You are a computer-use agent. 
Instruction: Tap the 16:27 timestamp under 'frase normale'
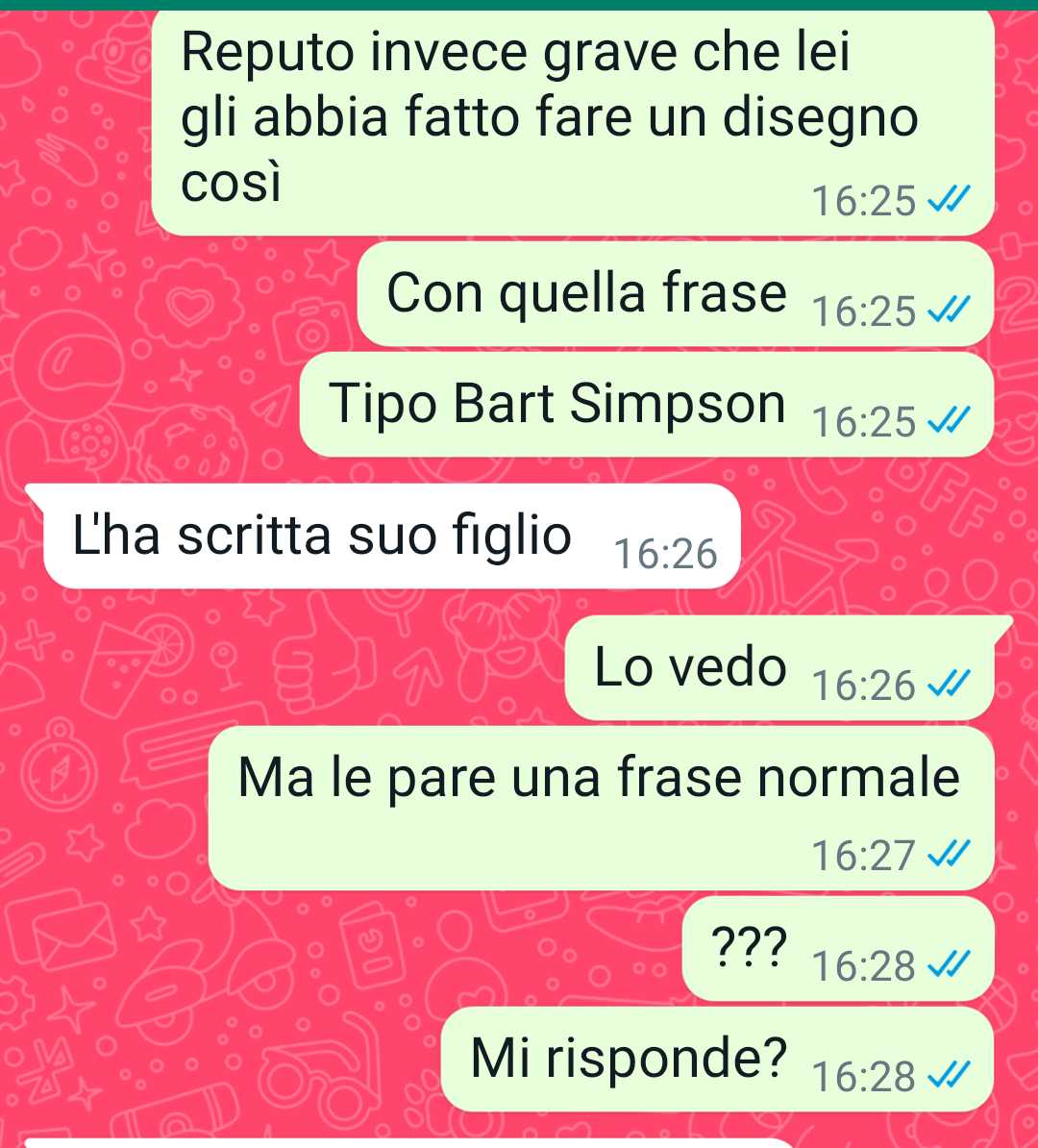pos(864,855)
